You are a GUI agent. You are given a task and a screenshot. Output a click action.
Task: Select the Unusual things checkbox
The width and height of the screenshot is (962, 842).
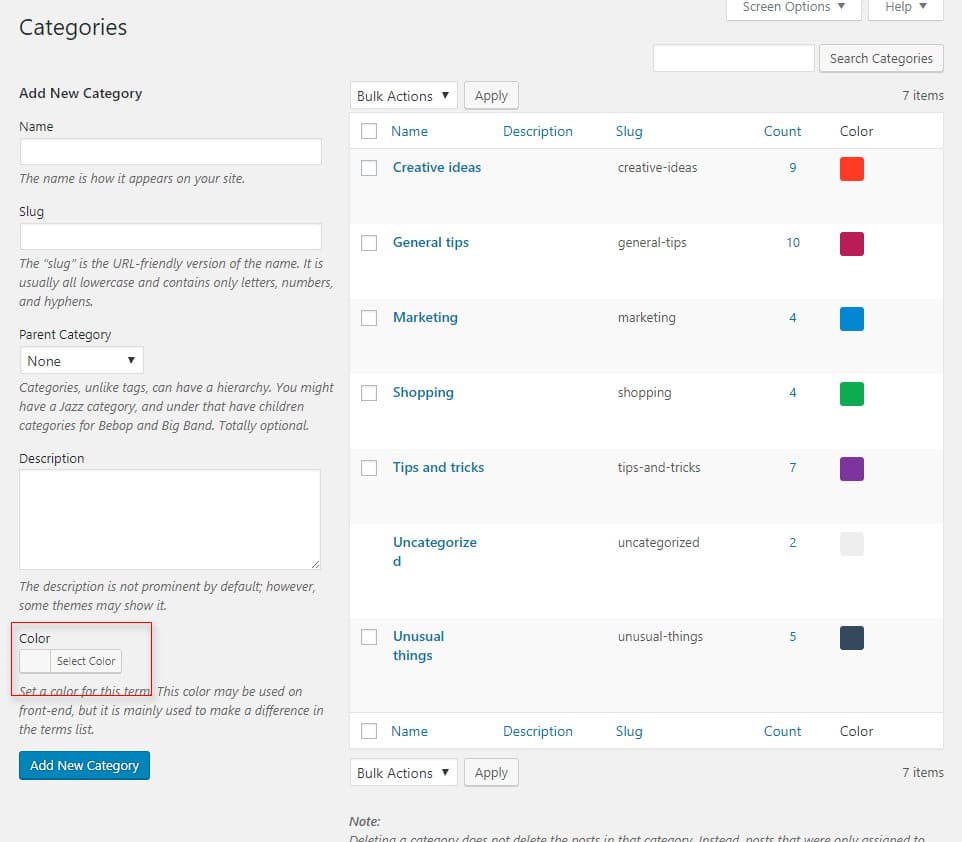click(369, 637)
